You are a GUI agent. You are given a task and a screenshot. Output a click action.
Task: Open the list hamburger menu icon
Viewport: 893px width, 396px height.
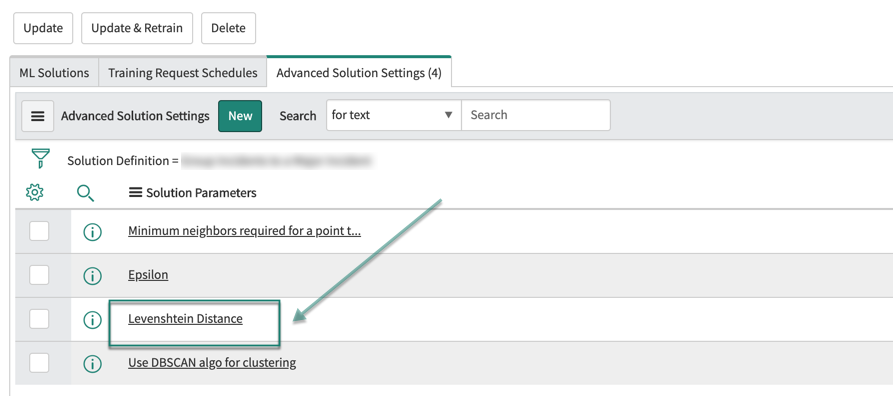[38, 116]
